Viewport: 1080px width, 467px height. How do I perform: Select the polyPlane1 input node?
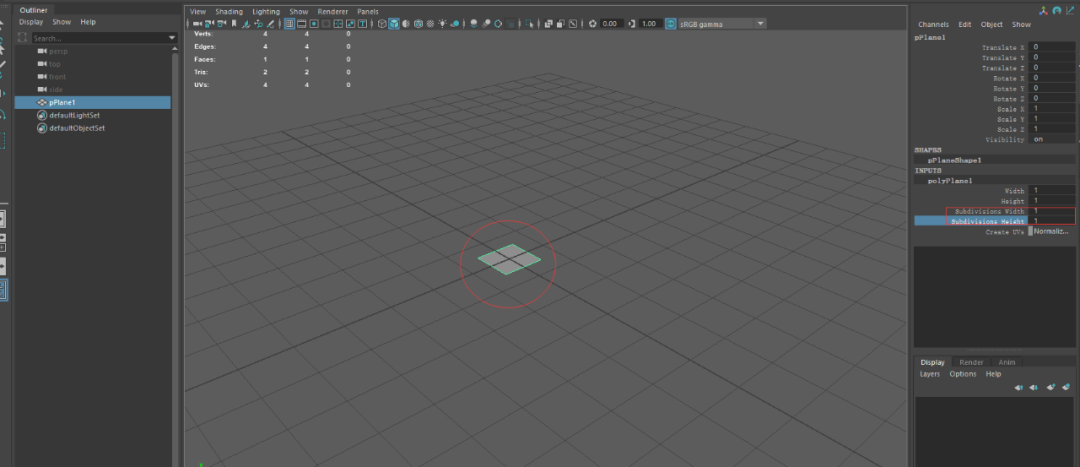[950, 180]
